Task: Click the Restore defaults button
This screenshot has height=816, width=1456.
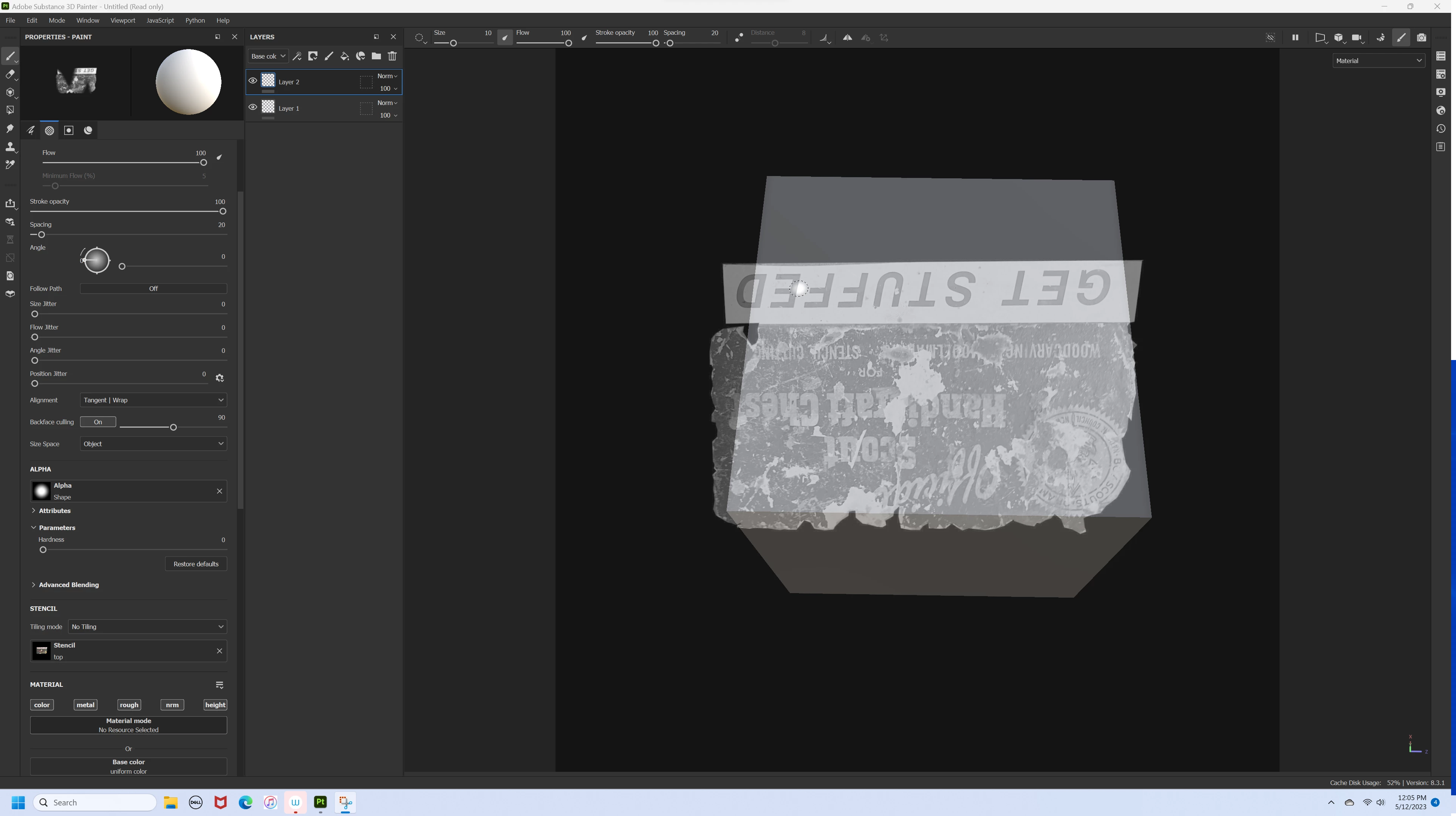Action: [x=196, y=564]
